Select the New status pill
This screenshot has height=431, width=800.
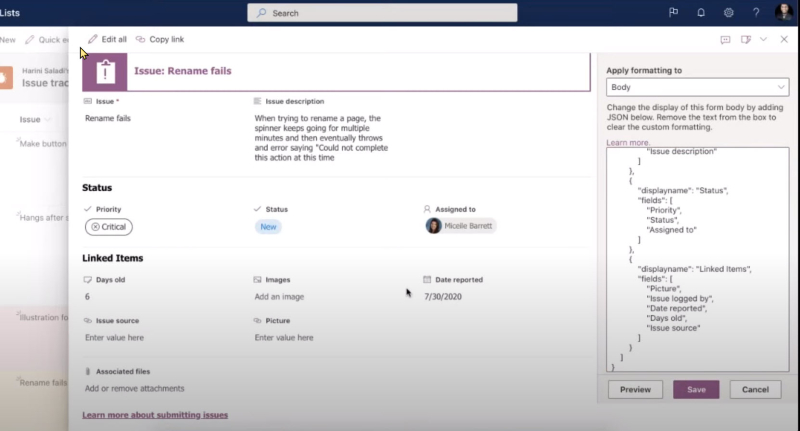[268, 227]
